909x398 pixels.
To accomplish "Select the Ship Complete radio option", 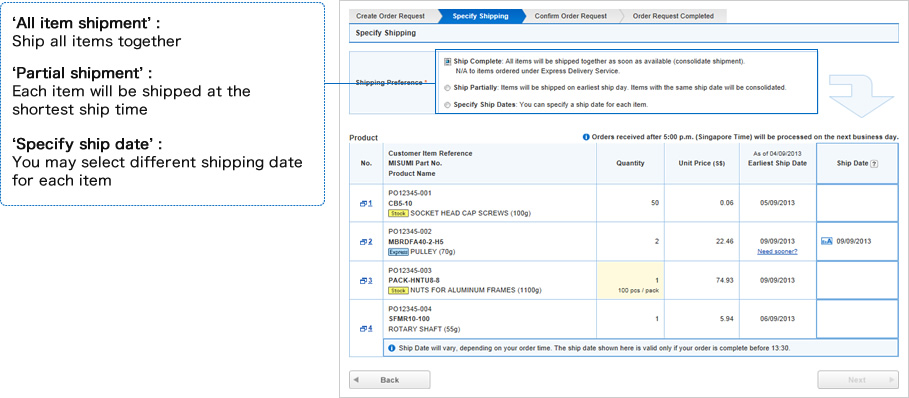I will tap(447, 61).
